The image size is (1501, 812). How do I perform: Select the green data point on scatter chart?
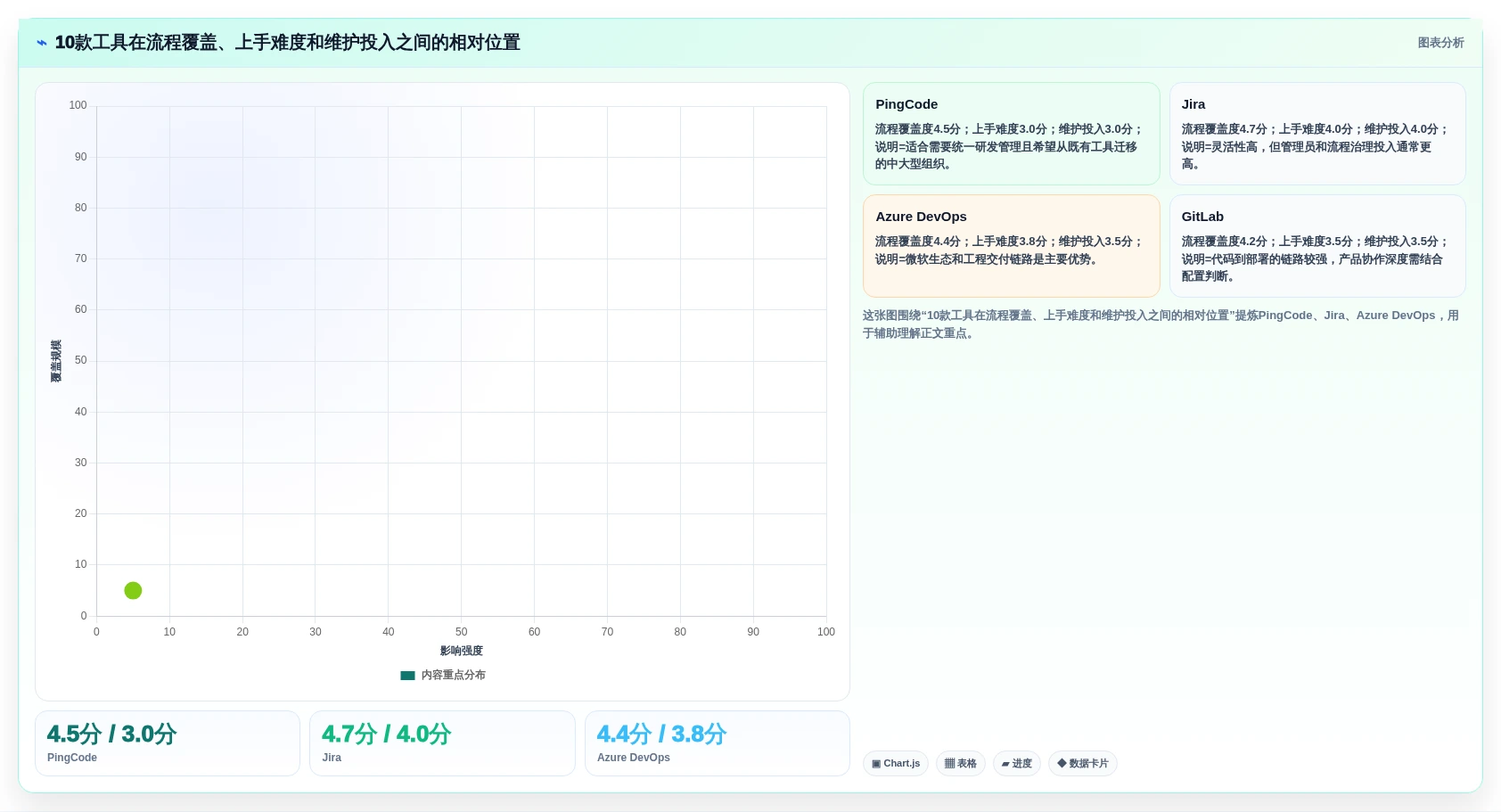(133, 590)
